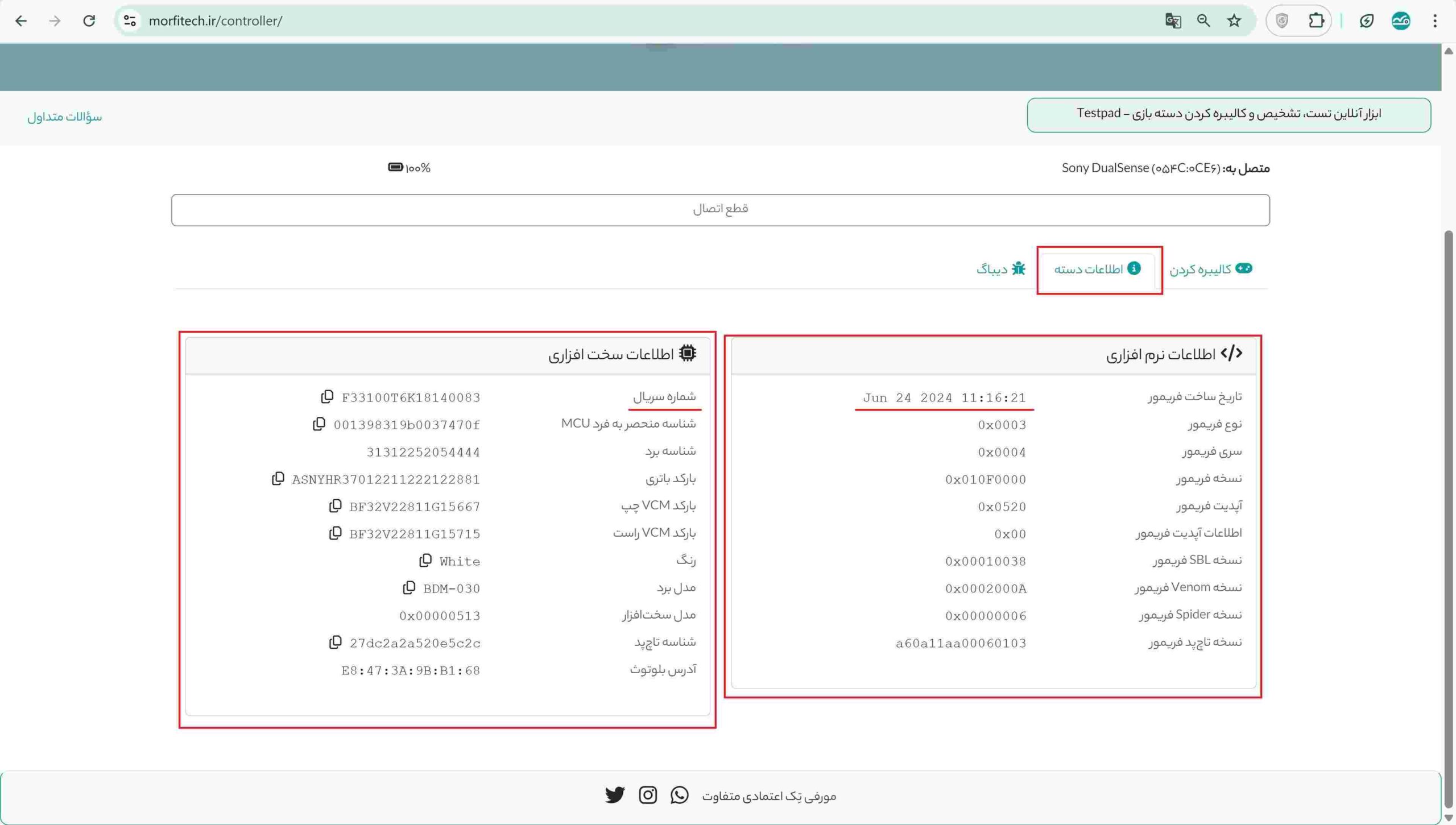The width and height of the screenshot is (1456, 825).
Task: Copy the MCU unique ID value
Action: (319, 424)
